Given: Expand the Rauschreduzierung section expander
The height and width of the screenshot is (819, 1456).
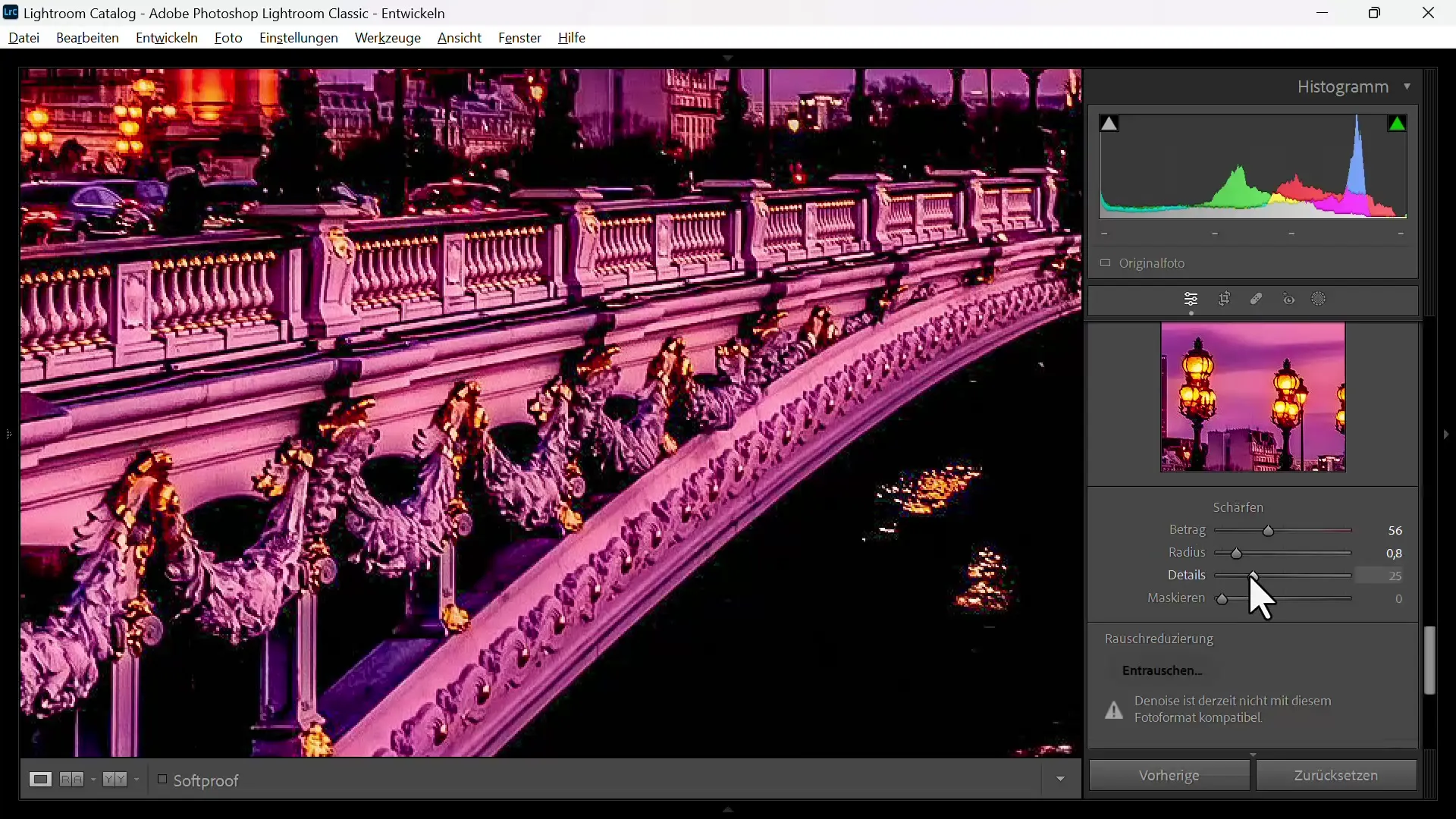Looking at the screenshot, I should pos(1160,638).
